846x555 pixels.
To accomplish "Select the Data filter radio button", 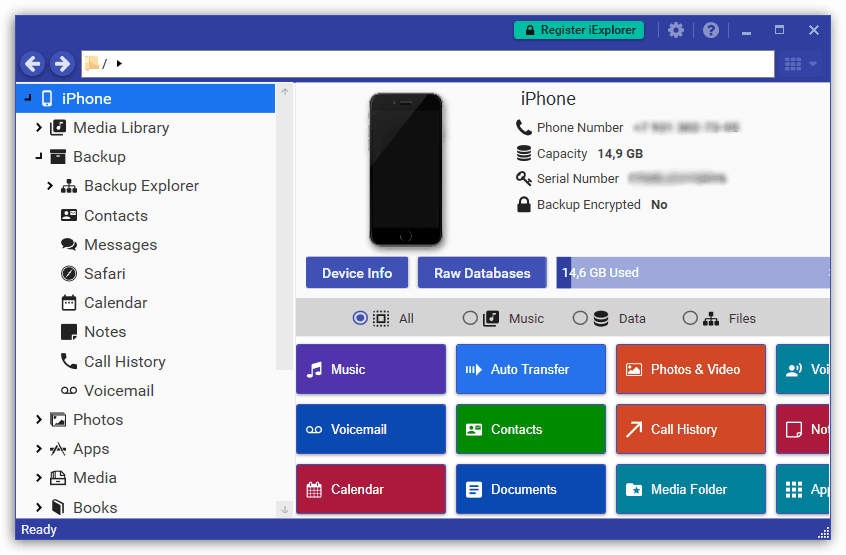I will point(580,318).
